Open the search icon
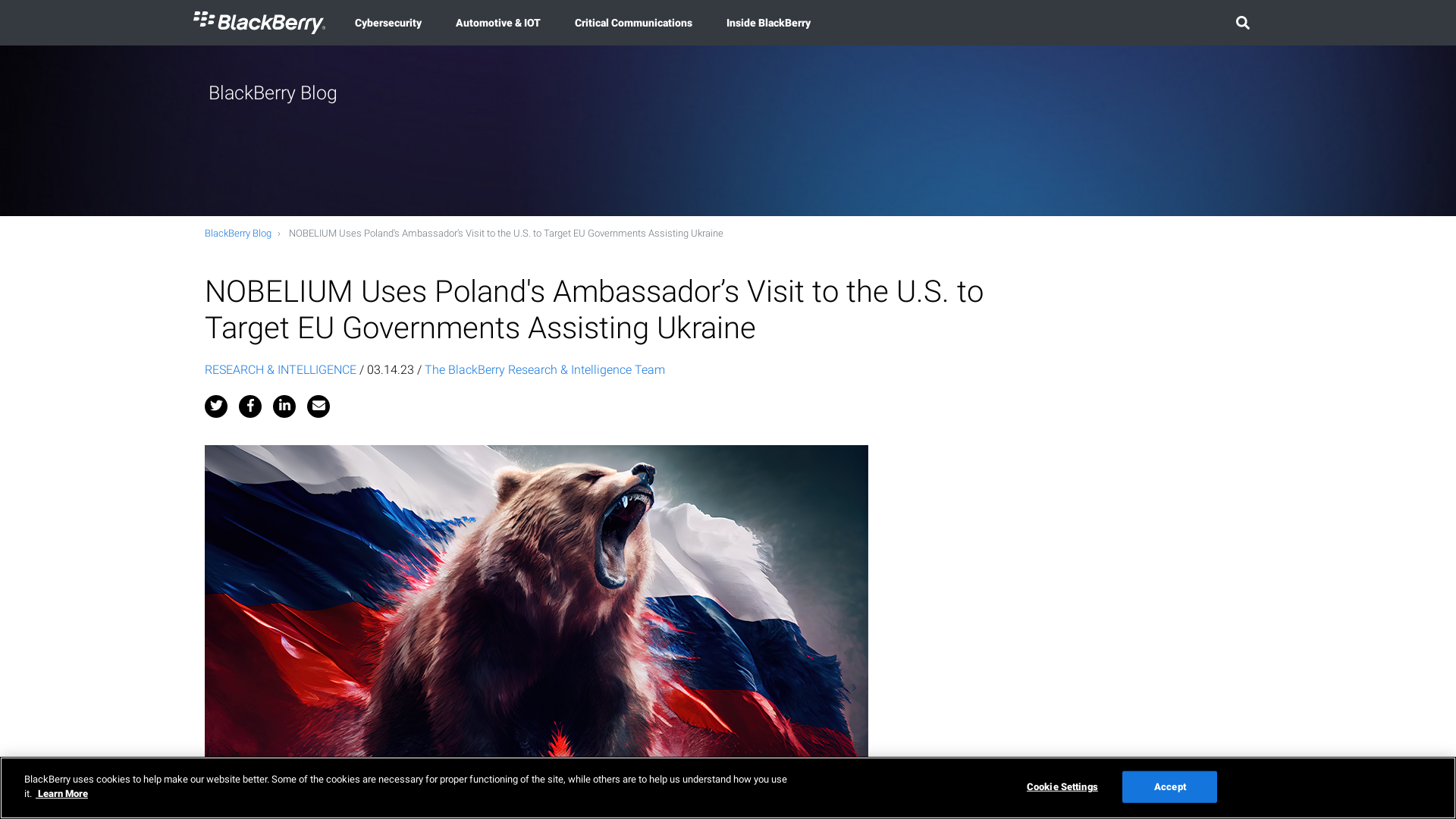The image size is (1456, 819). click(1242, 22)
